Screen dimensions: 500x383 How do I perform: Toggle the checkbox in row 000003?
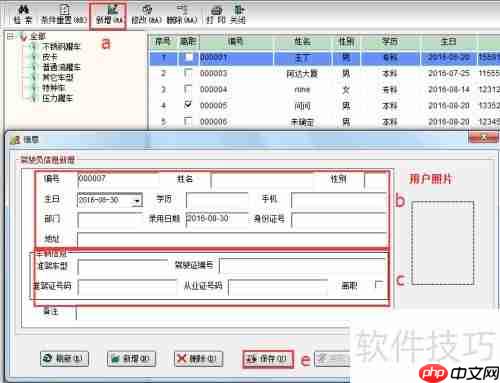tap(188, 73)
